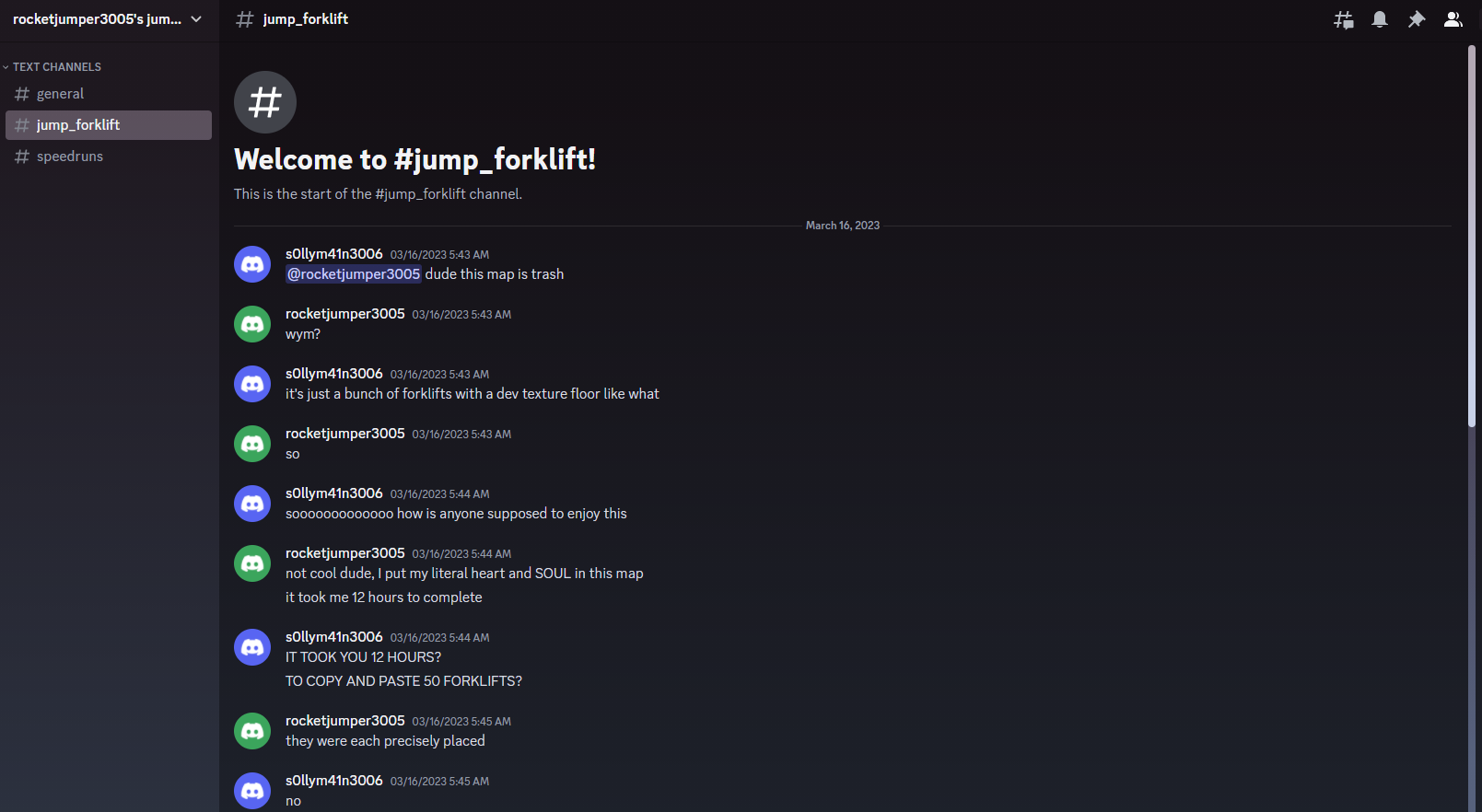Click rocketjumper3005 avatar on 'so' message
The image size is (1482, 812).
pyautogui.click(x=252, y=444)
